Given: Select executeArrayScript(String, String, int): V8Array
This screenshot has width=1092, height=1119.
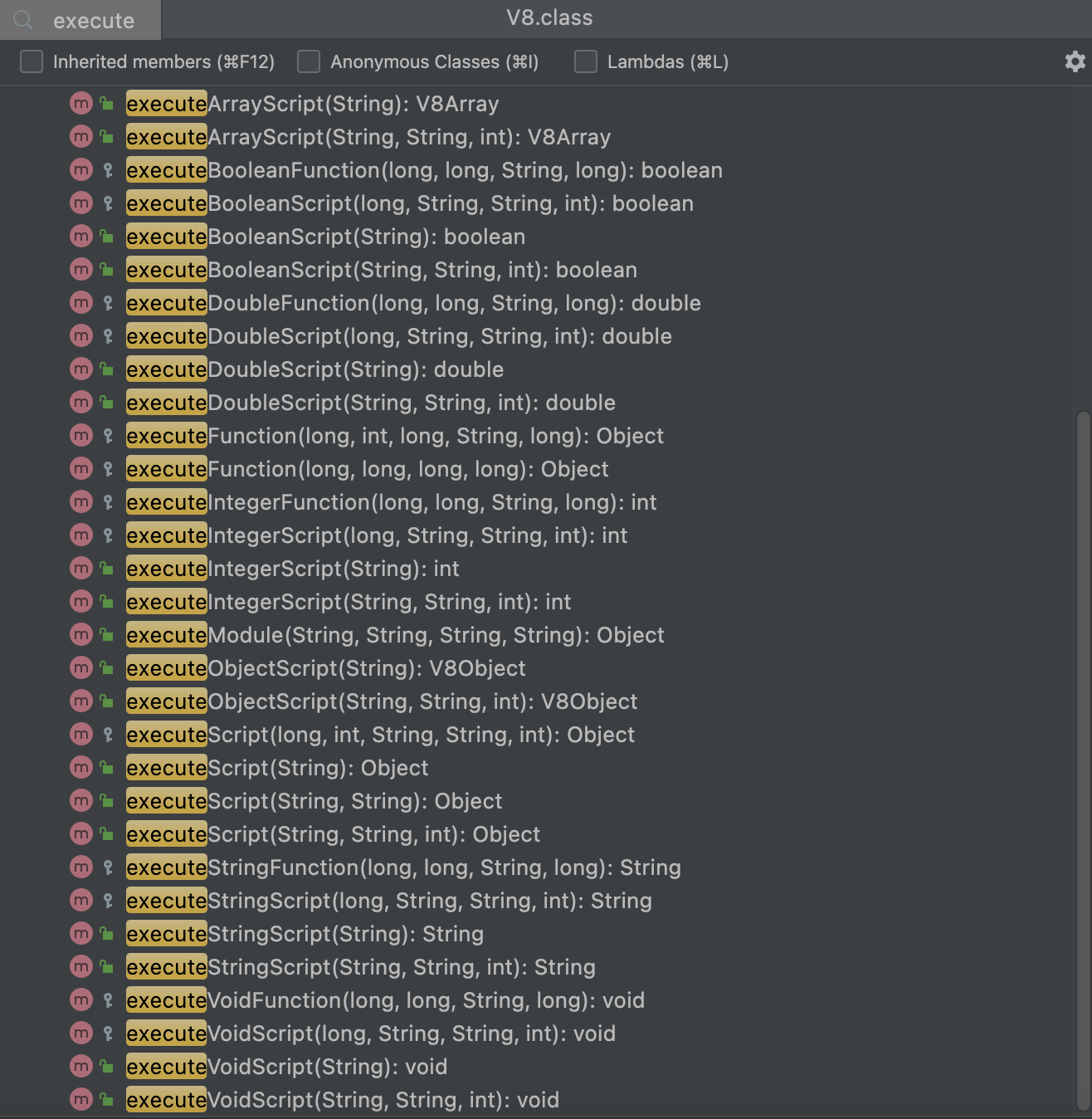Looking at the screenshot, I should point(368,137).
